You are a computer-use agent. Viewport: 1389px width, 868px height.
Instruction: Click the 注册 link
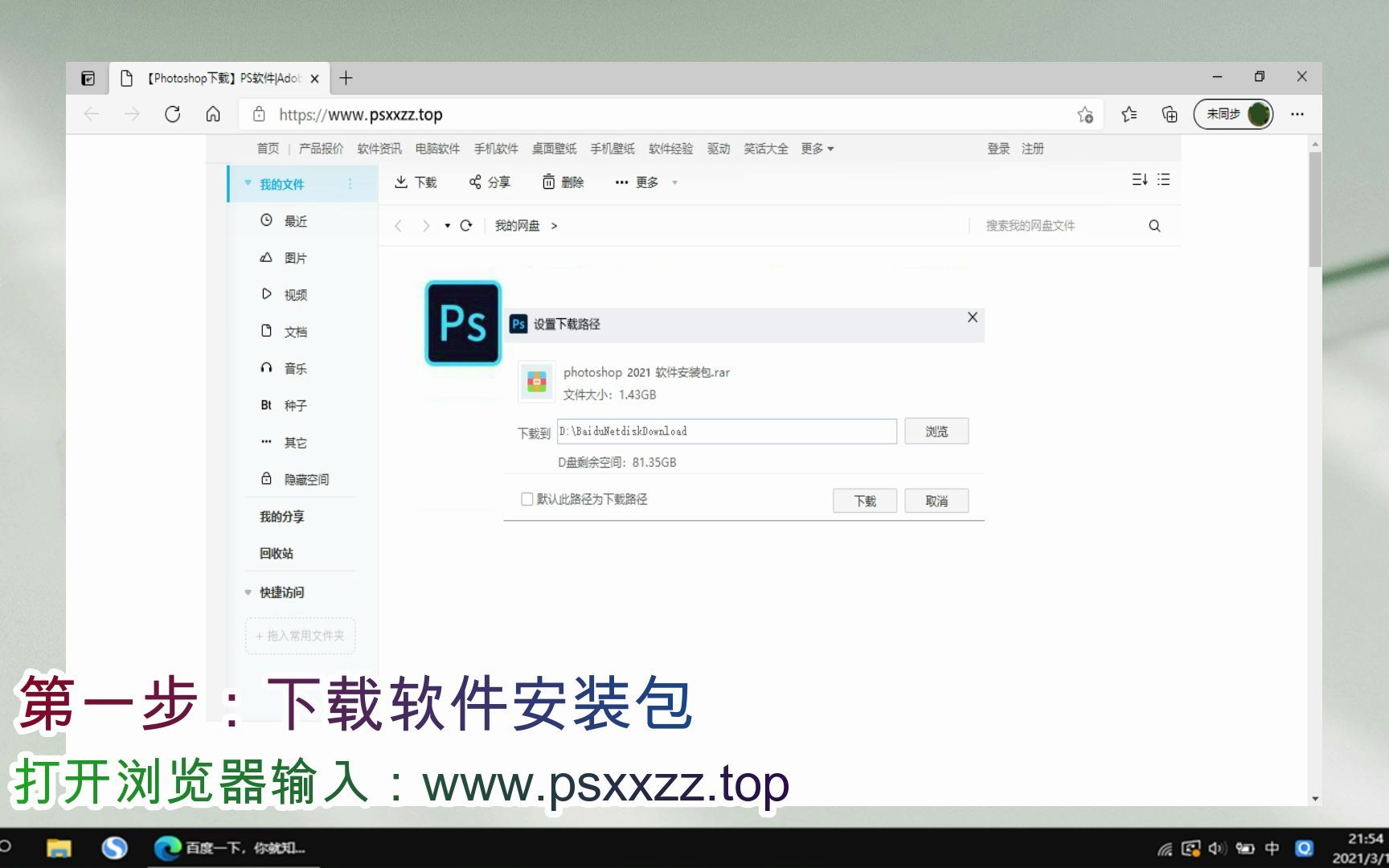click(1033, 149)
